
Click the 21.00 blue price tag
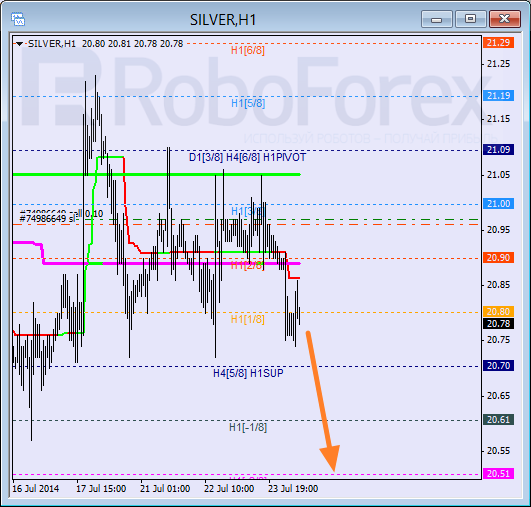tap(498, 204)
